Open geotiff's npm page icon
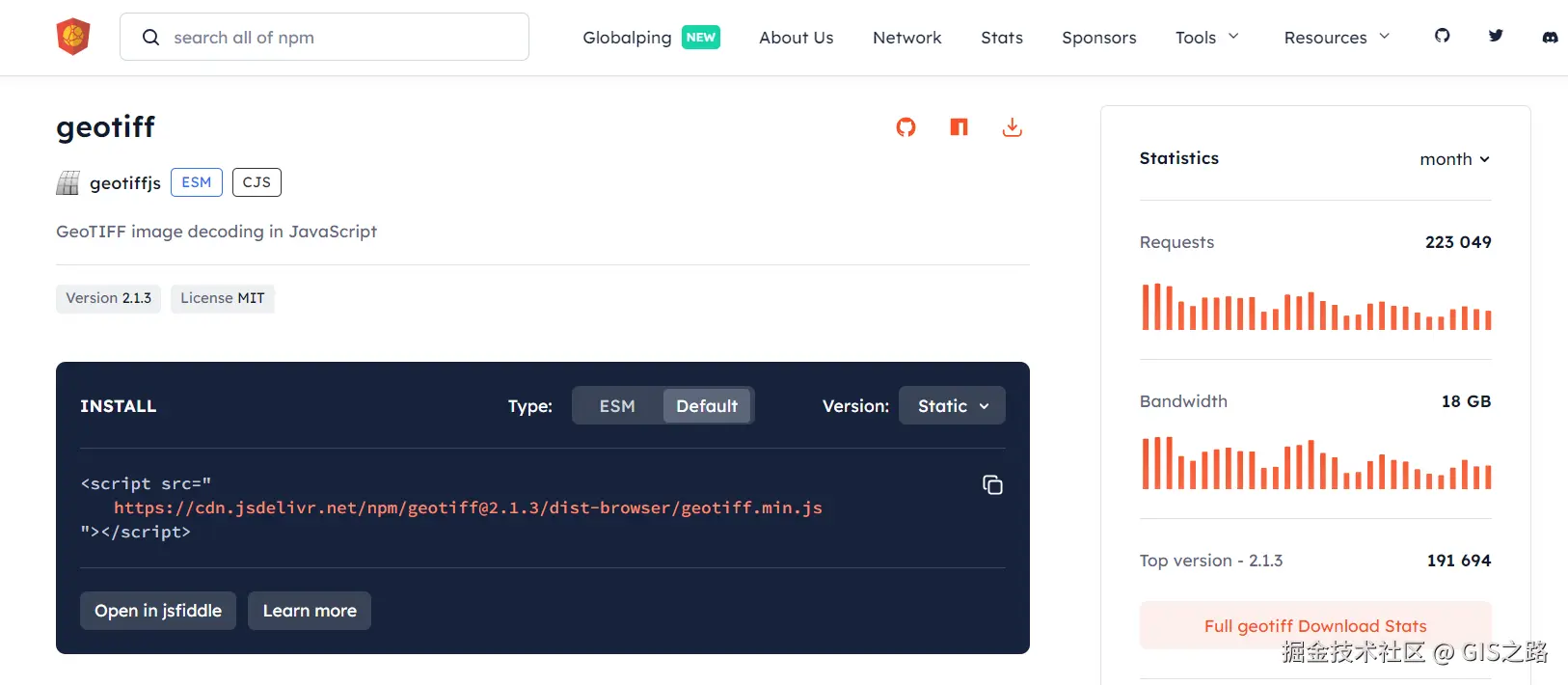The image size is (1568, 685). click(959, 126)
